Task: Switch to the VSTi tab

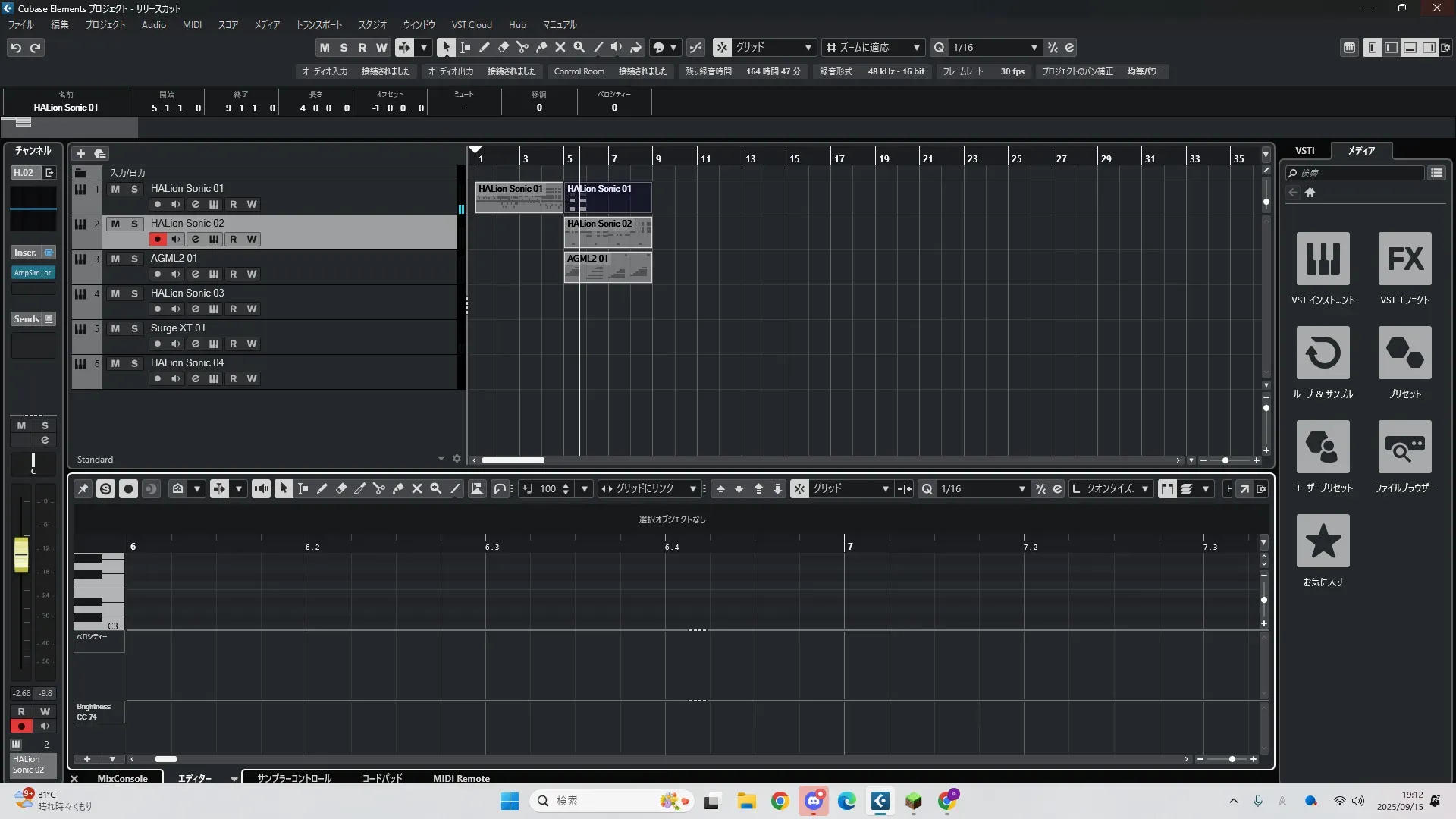Action: coord(1304,150)
